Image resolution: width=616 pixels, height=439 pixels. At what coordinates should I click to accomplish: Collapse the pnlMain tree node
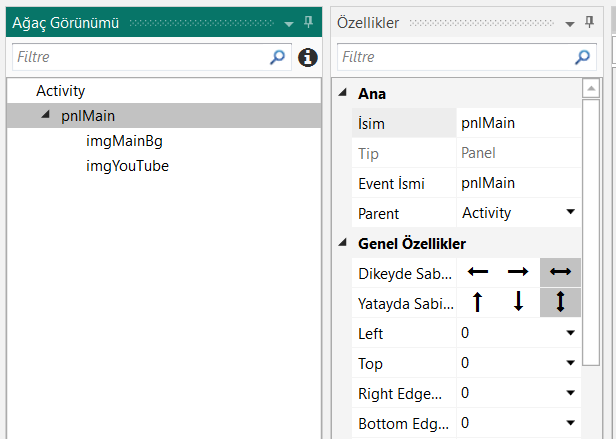(45, 115)
